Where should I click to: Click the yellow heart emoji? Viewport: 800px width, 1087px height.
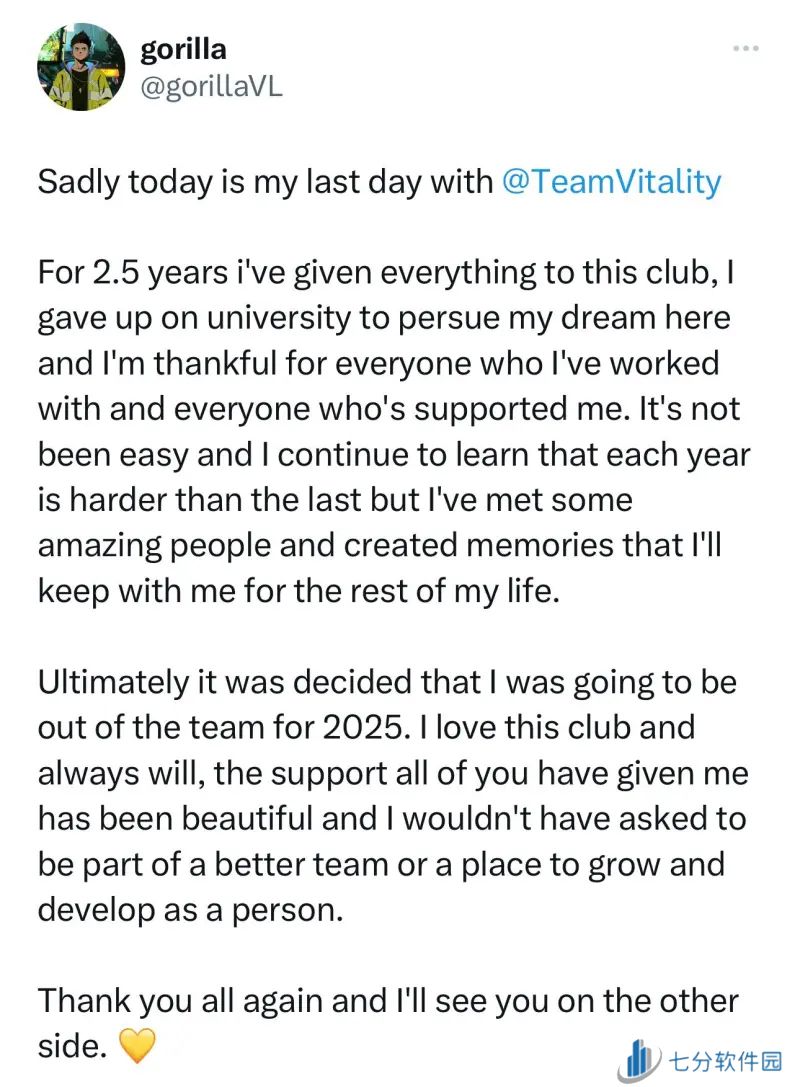[137, 1047]
